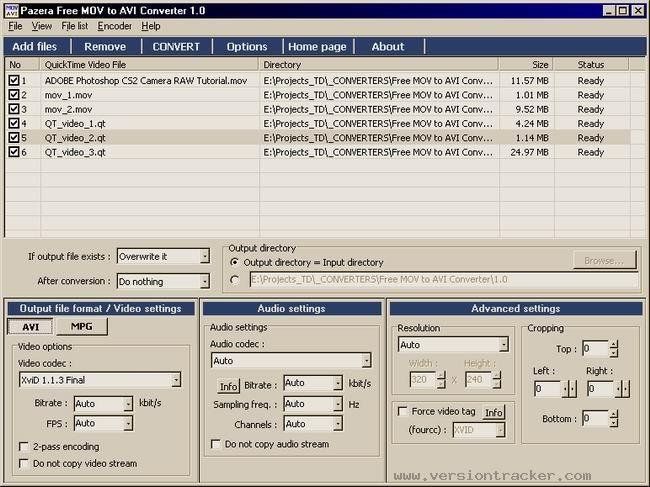Click the Browse... button

[604, 260]
